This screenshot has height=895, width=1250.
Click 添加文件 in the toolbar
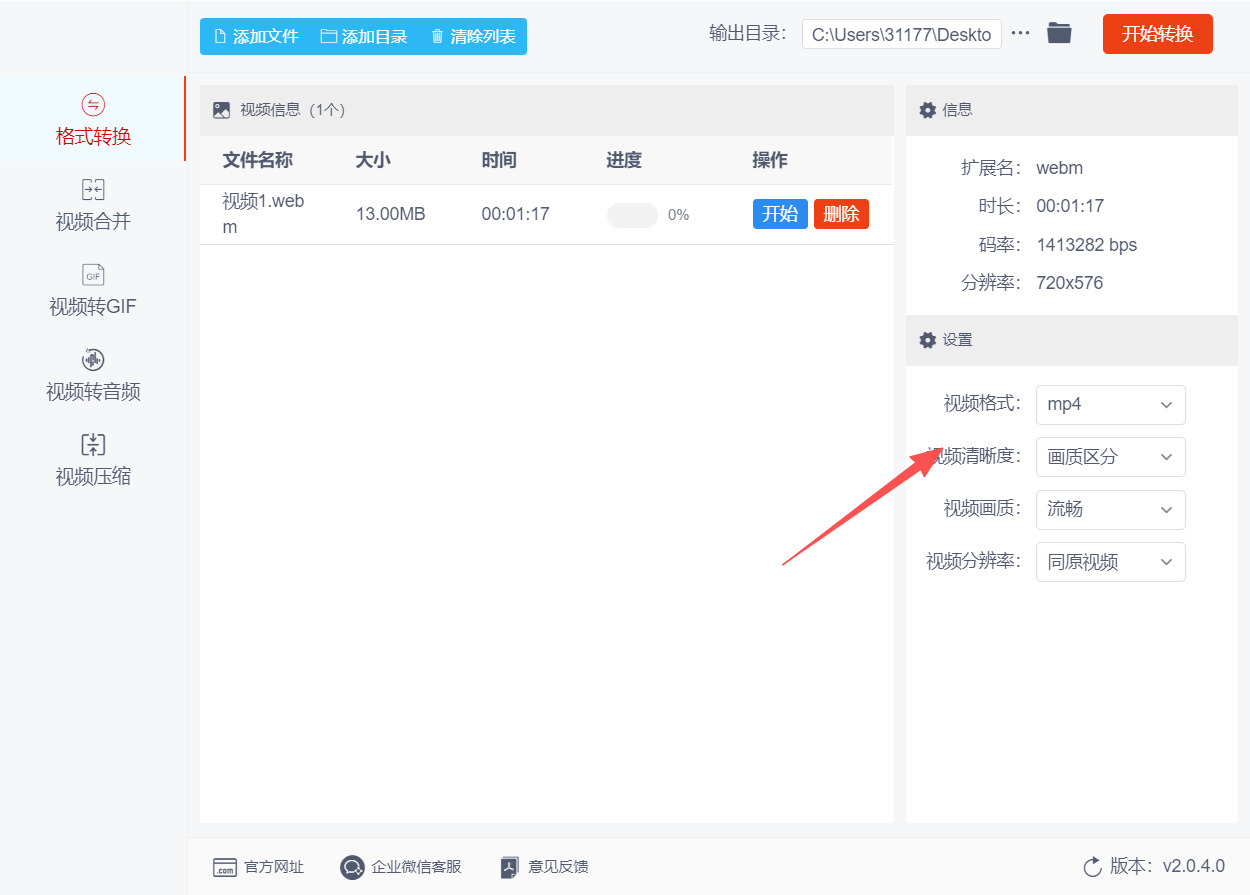pos(256,37)
